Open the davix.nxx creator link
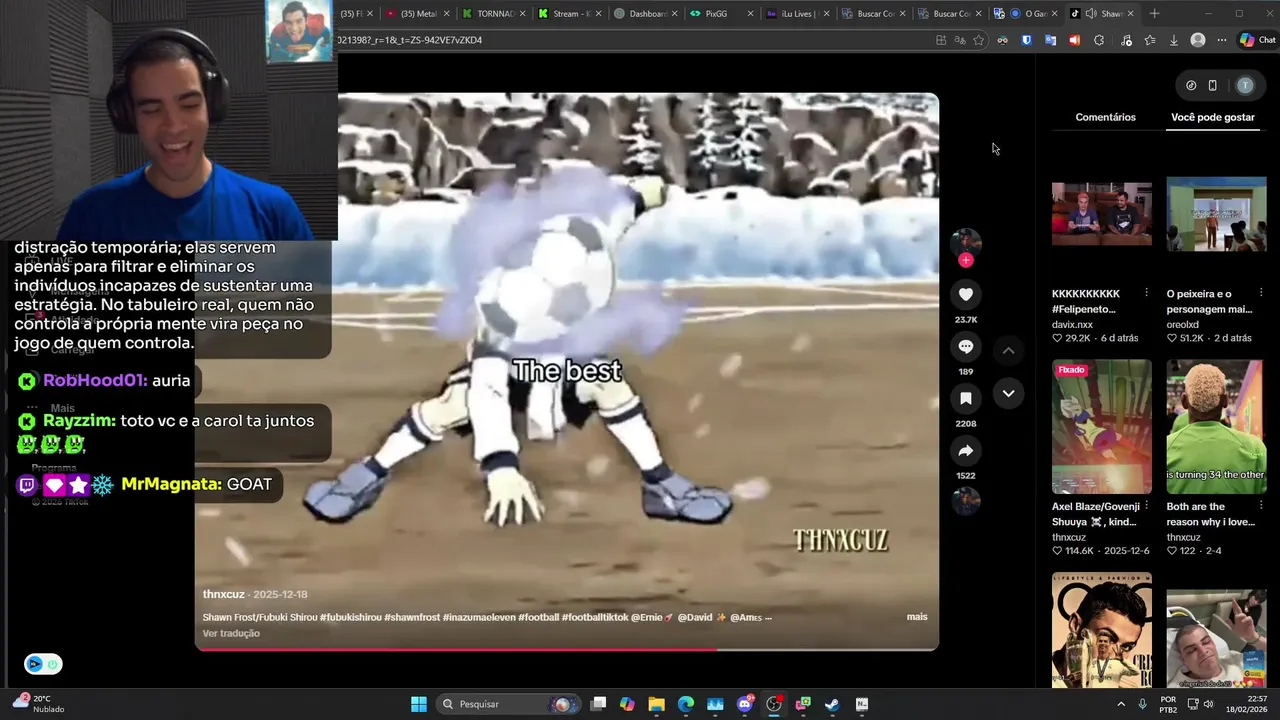The height and width of the screenshot is (720, 1280). [1072, 325]
